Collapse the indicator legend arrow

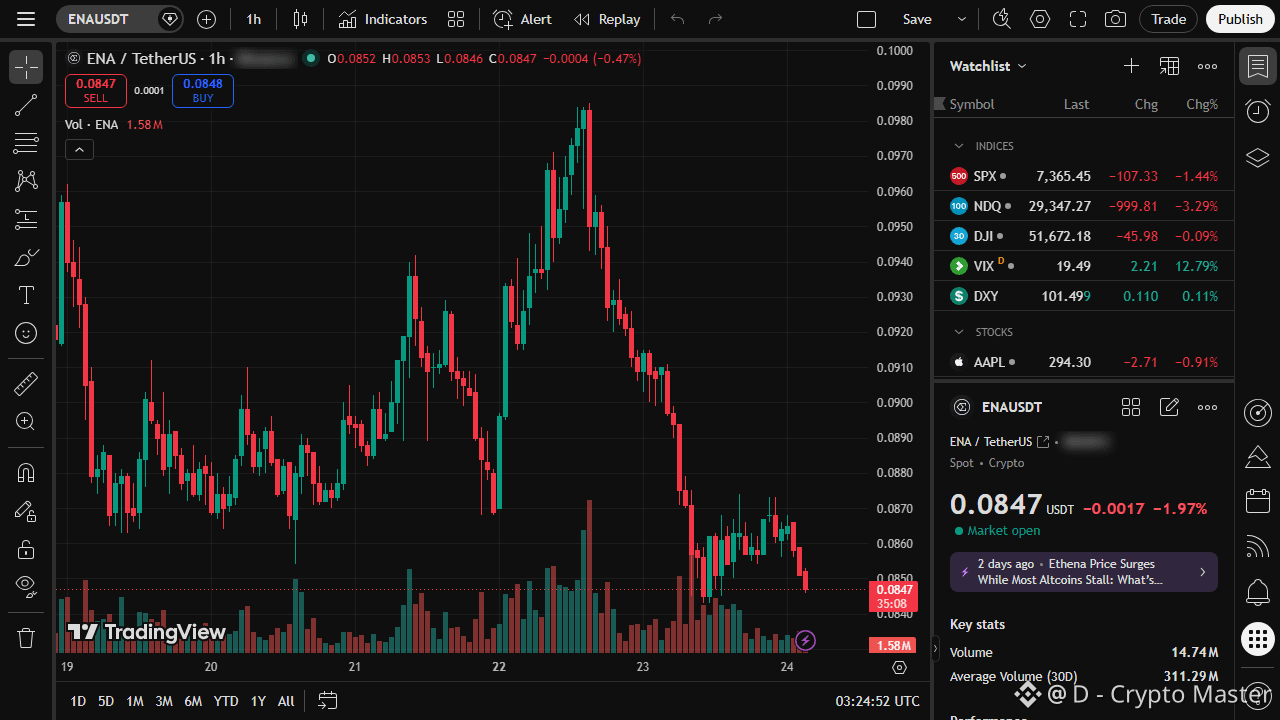click(x=79, y=150)
